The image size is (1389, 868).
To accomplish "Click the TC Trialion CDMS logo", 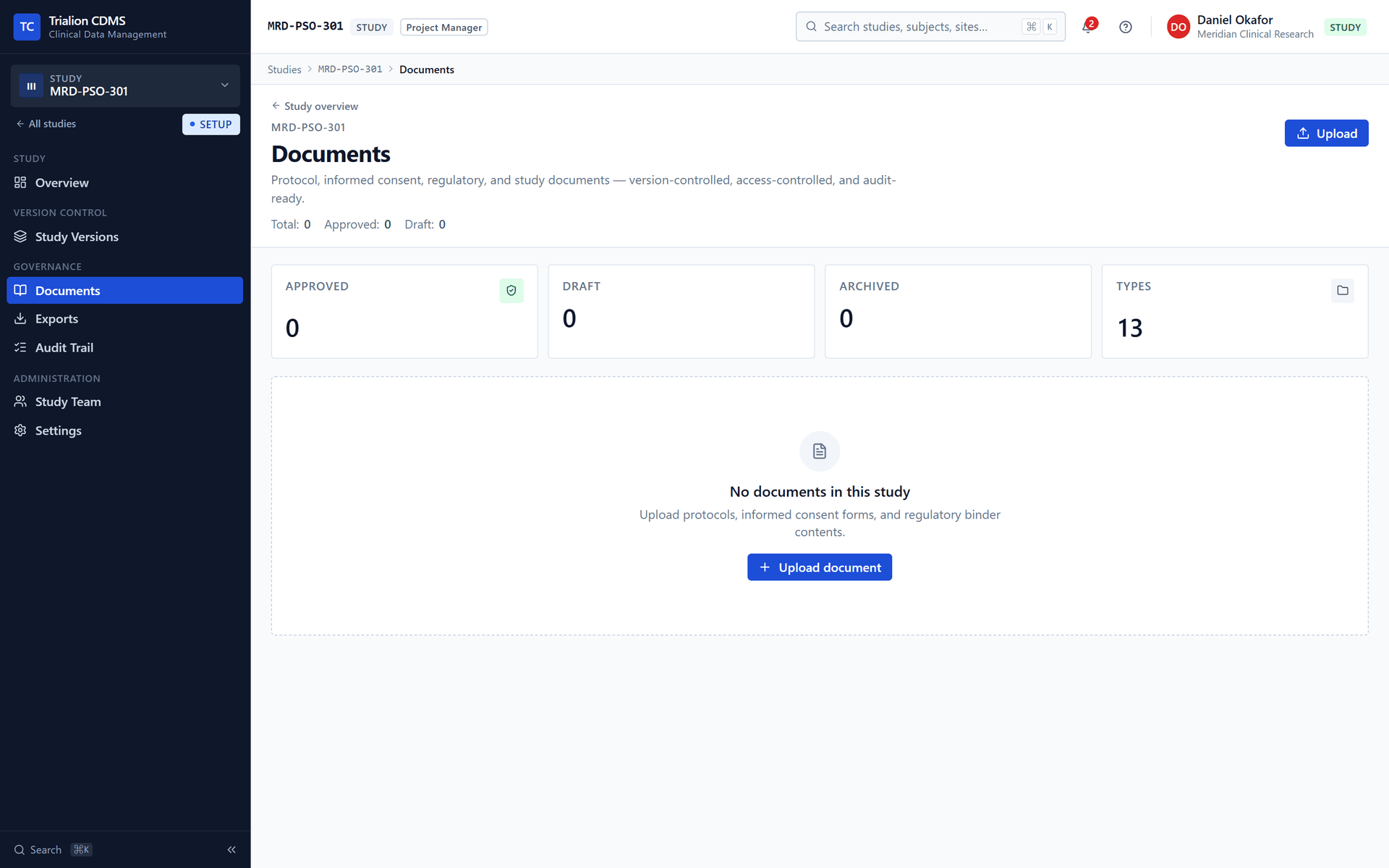I will click(27, 27).
